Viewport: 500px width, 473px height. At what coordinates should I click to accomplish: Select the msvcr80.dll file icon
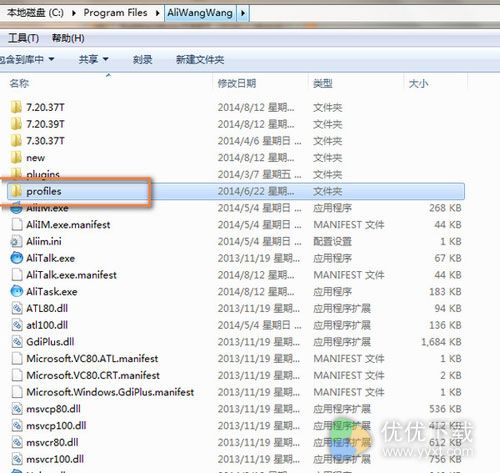(17, 442)
